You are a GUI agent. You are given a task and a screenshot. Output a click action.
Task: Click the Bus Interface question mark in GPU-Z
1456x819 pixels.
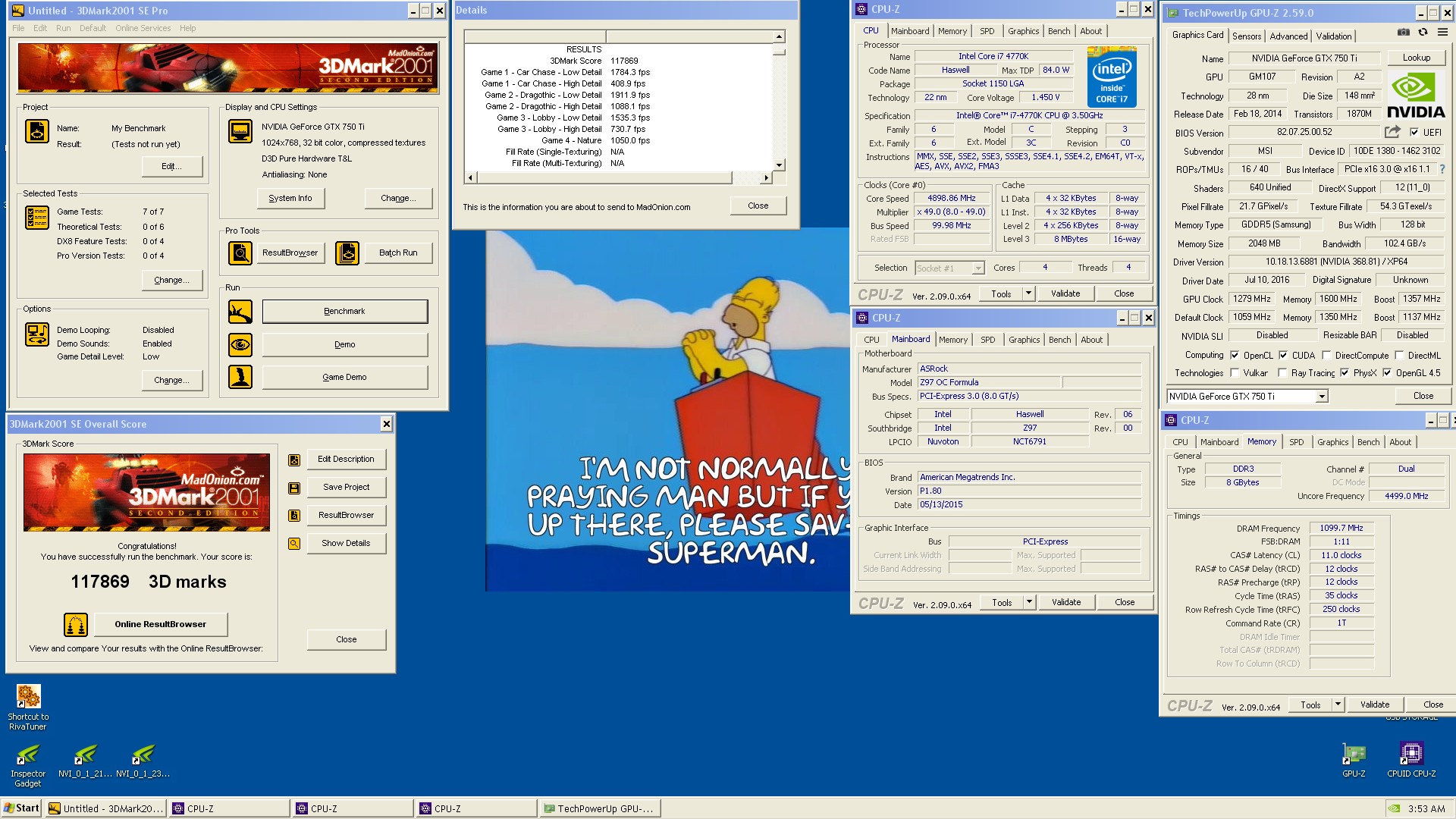[x=1442, y=169]
